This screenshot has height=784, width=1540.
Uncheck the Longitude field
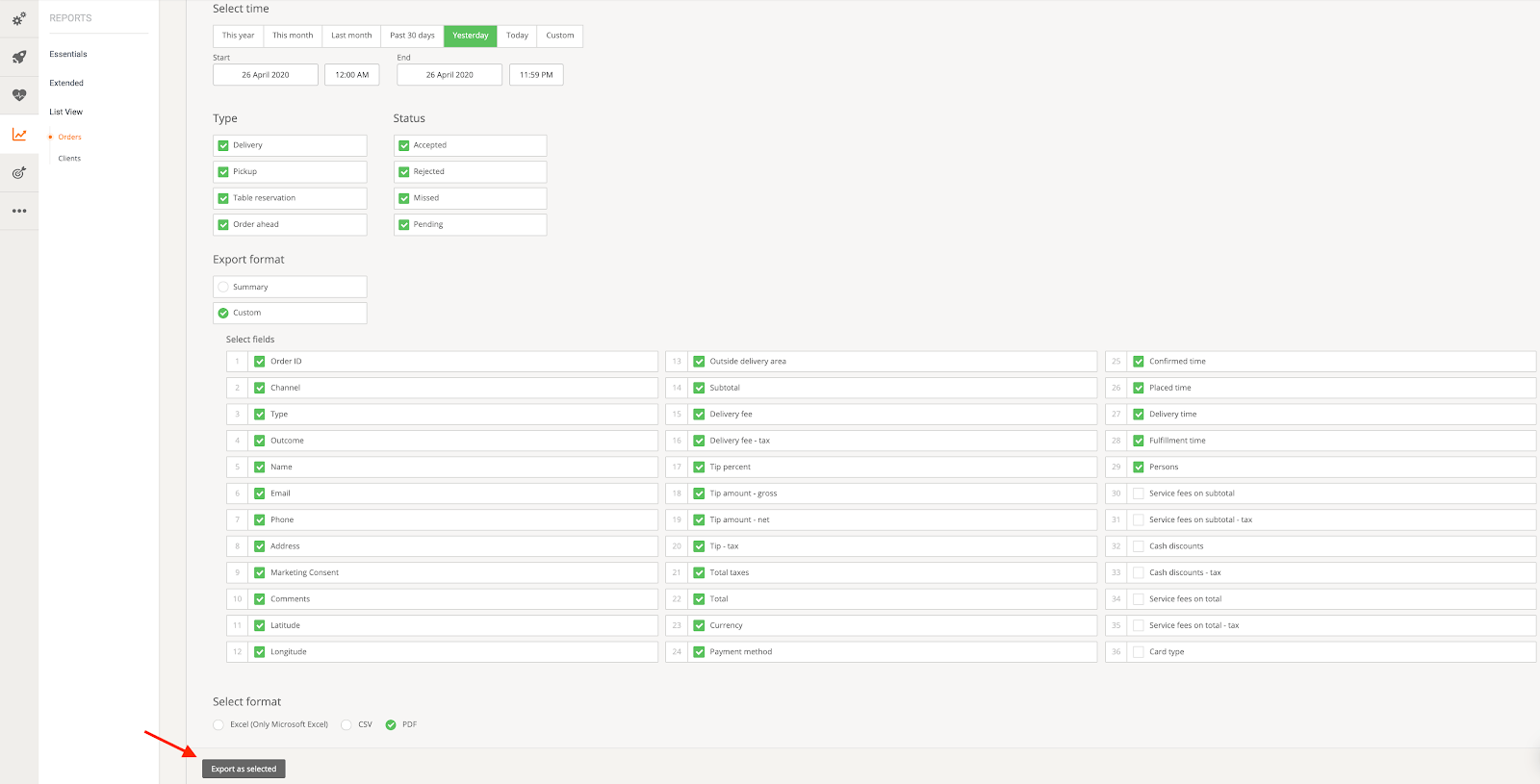(260, 652)
